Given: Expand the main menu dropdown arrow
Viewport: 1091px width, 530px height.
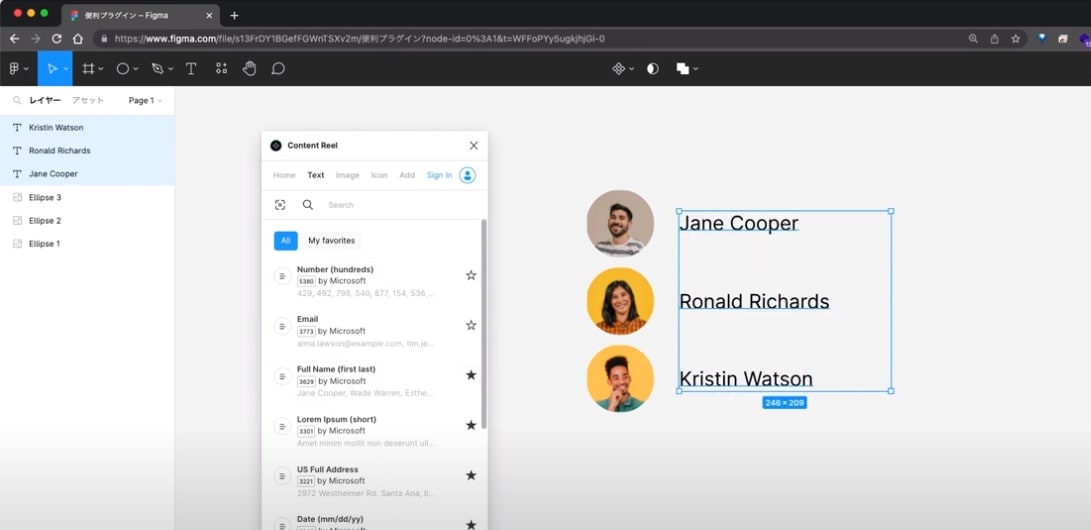Looking at the screenshot, I should 26,69.
